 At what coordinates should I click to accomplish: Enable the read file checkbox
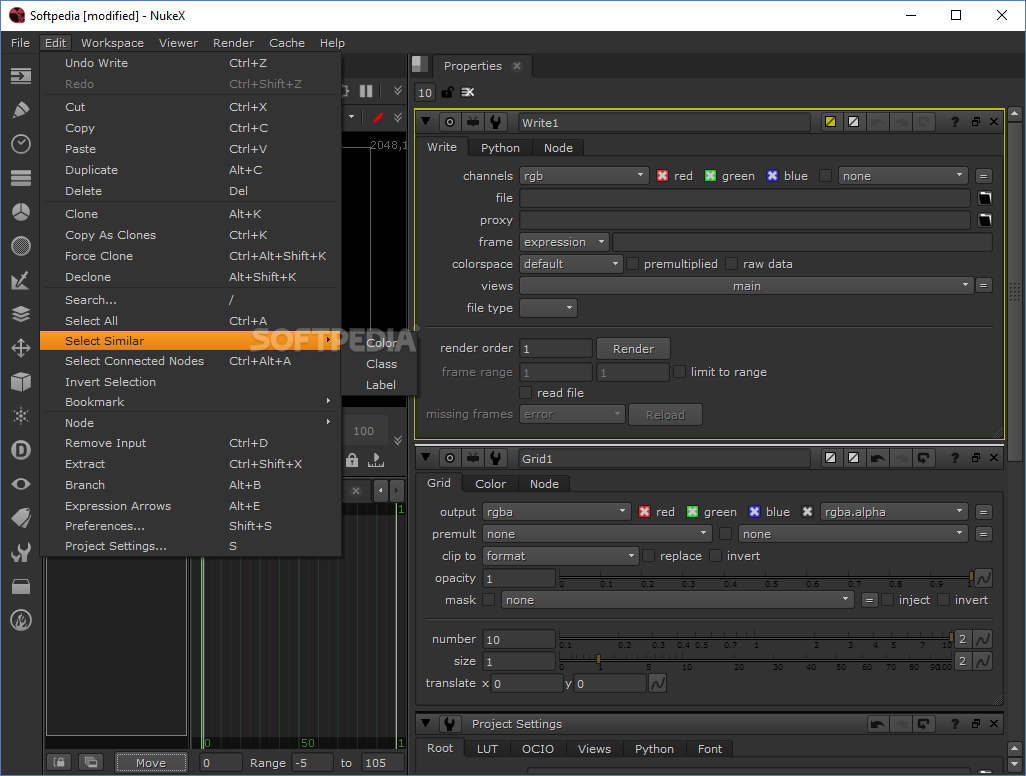[x=525, y=393]
